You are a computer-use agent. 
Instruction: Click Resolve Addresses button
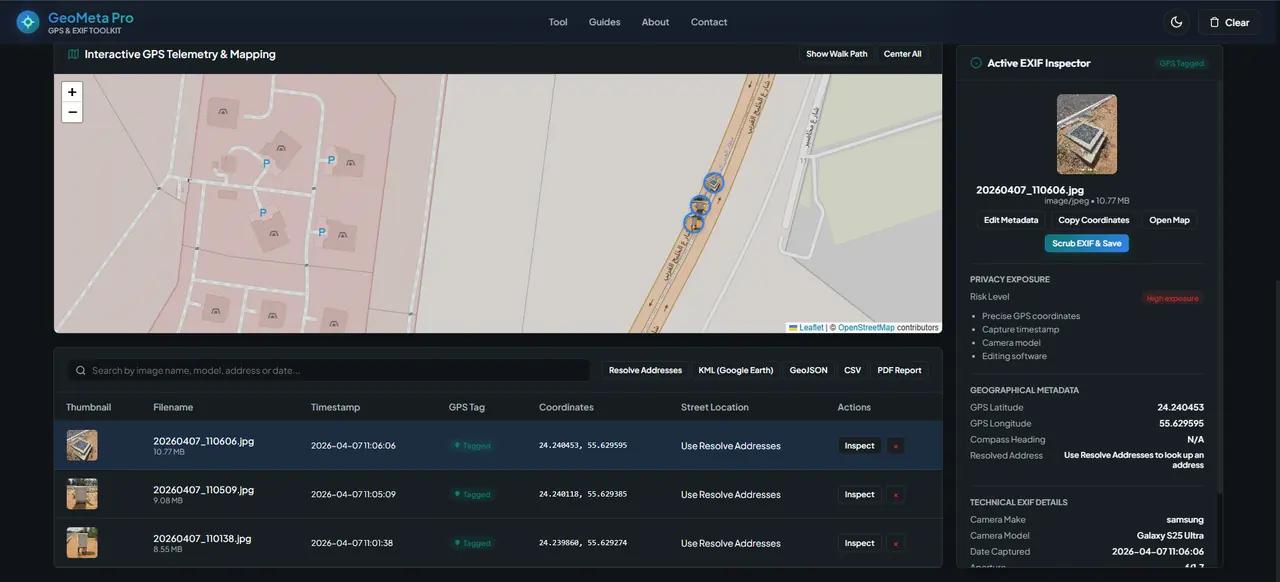click(645, 370)
